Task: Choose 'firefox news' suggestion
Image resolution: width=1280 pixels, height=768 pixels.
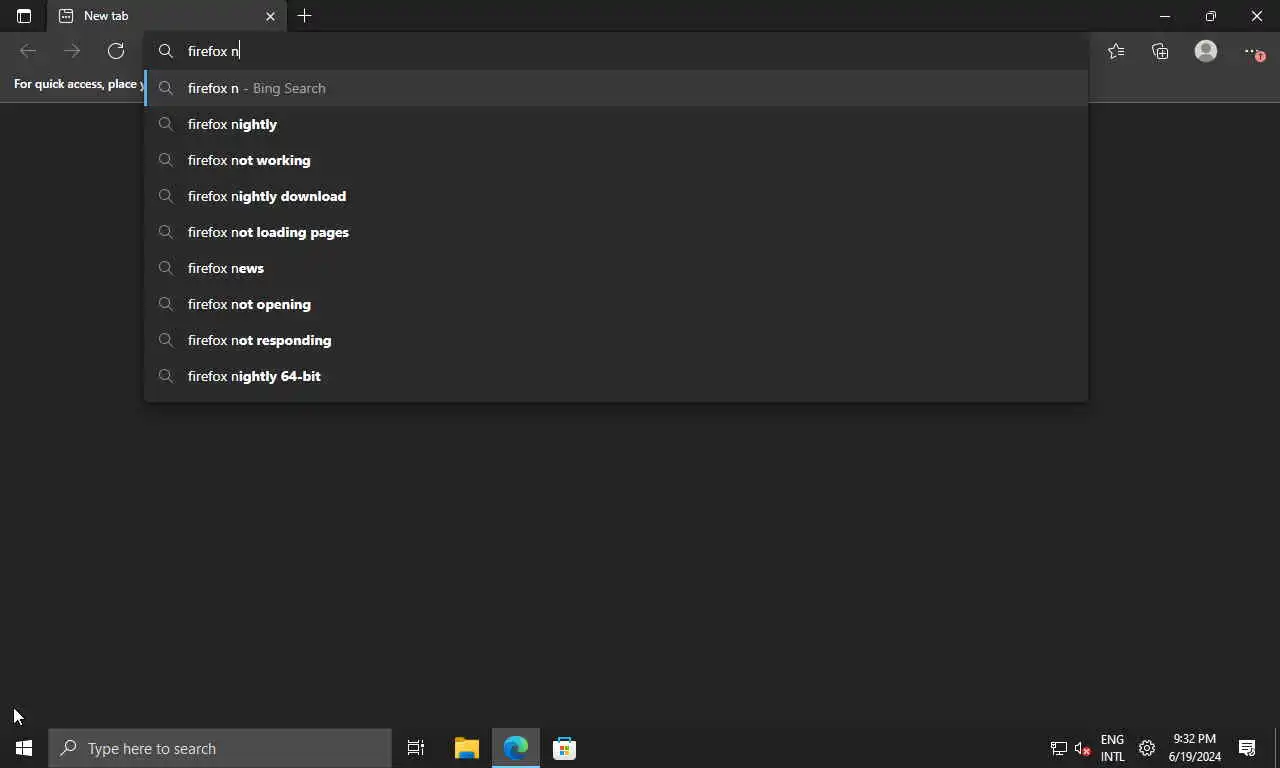Action: pyautogui.click(x=616, y=268)
